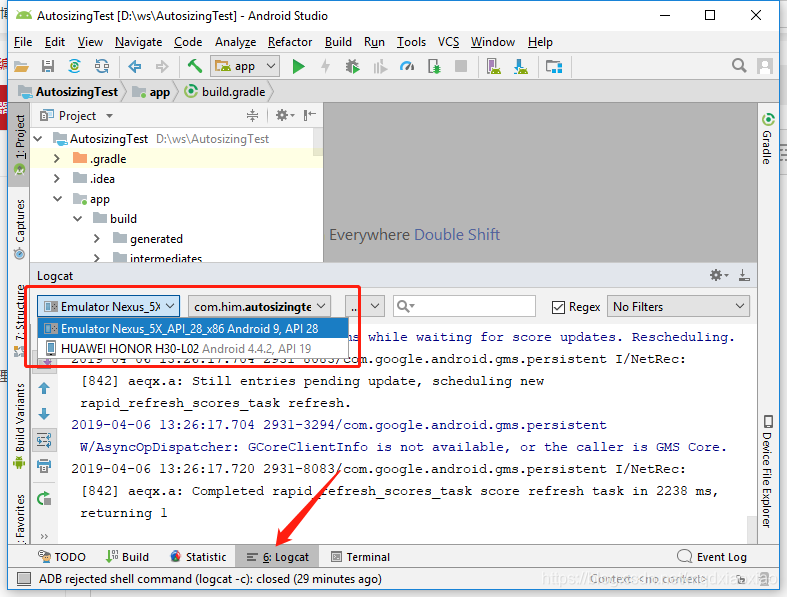
Task: Click AutosizingTest breadcrumb in navigation bar
Action: pyautogui.click(x=69, y=92)
